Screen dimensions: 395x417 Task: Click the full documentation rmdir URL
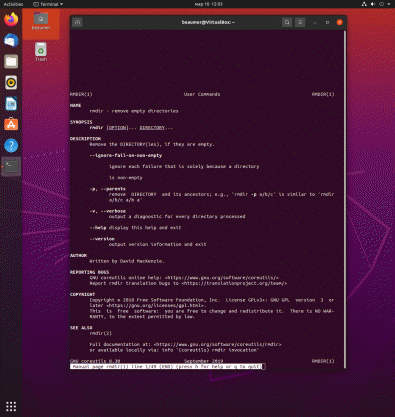pyautogui.click(x=217, y=344)
